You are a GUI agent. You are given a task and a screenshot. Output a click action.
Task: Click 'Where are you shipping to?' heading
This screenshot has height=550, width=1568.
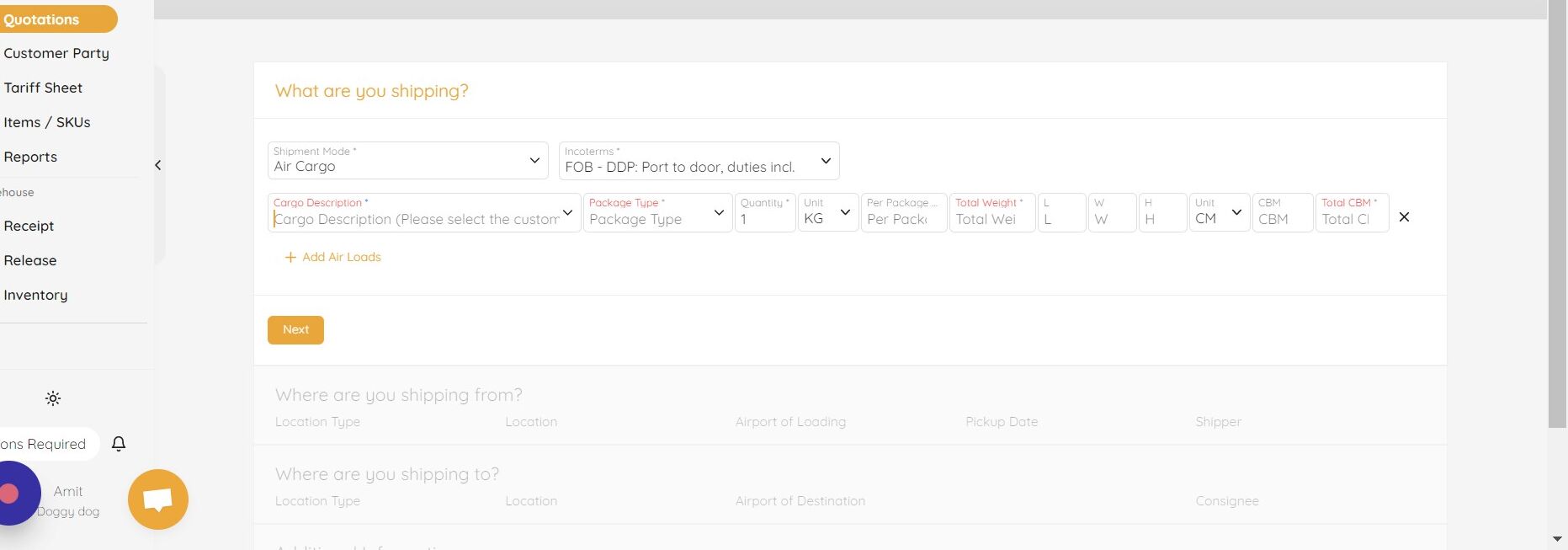pos(387,474)
